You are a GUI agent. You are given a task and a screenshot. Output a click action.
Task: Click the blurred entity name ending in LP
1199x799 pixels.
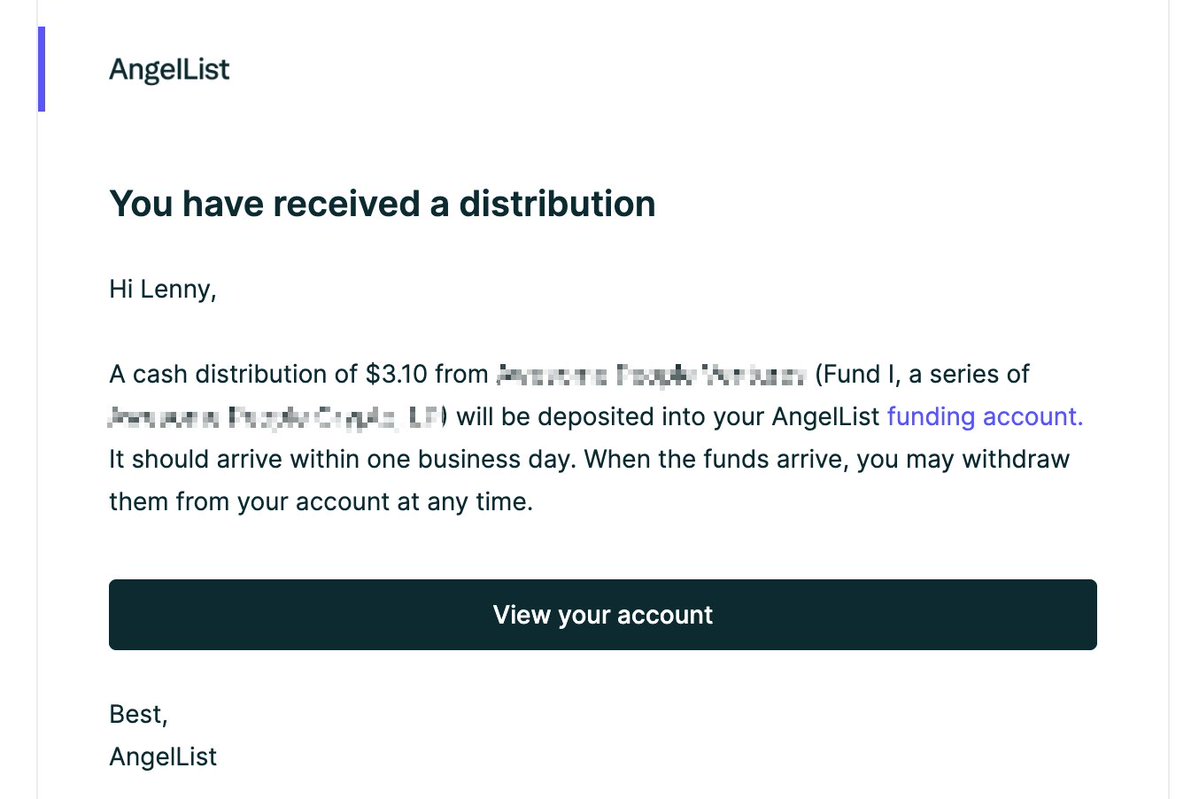coord(278,417)
